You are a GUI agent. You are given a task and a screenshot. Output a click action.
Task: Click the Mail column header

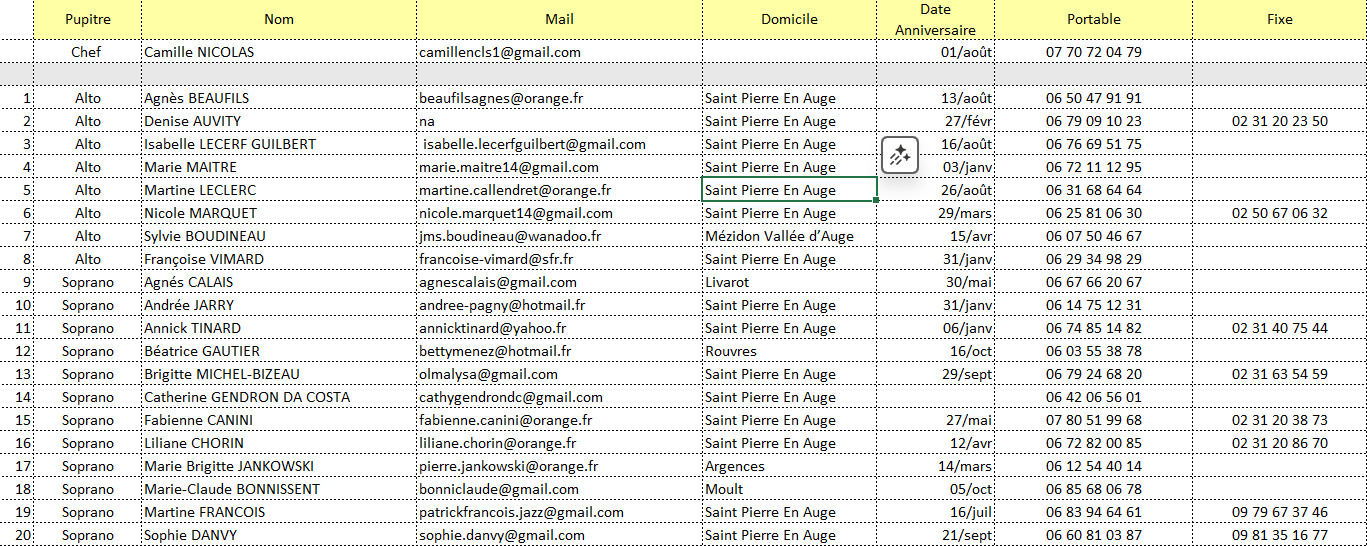click(559, 19)
